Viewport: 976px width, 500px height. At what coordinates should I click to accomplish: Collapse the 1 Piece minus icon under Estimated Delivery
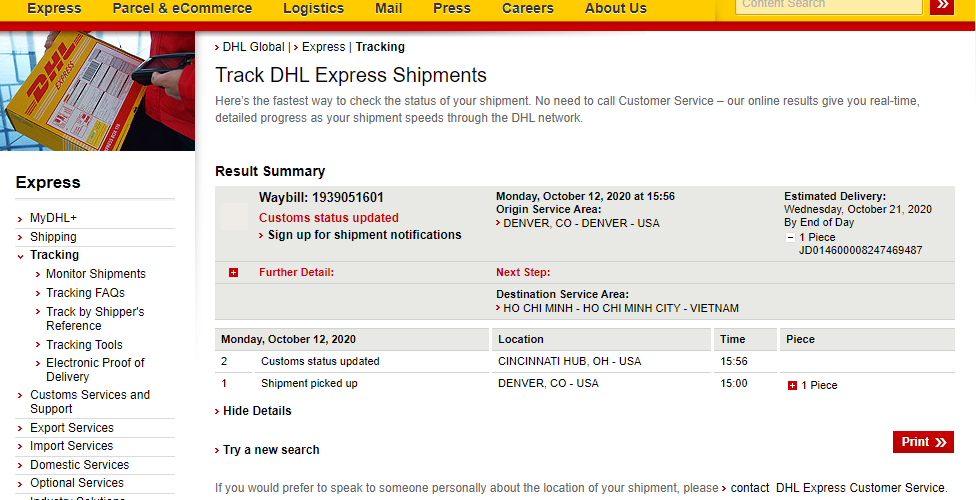coord(790,237)
